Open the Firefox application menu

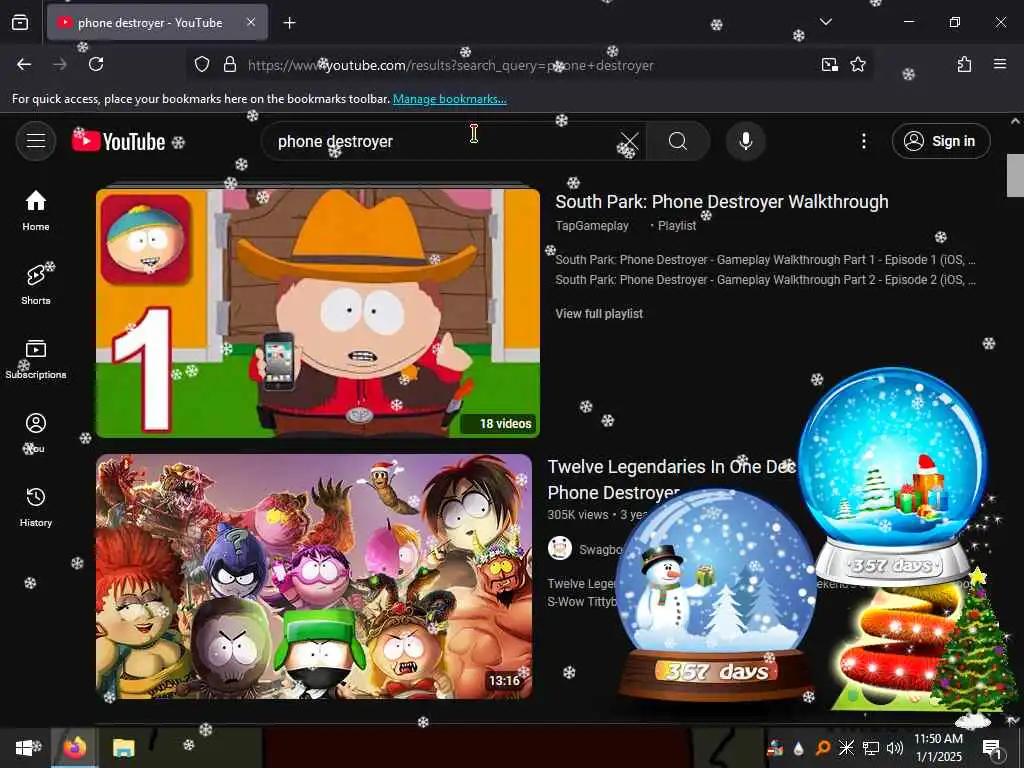tap(999, 64)
